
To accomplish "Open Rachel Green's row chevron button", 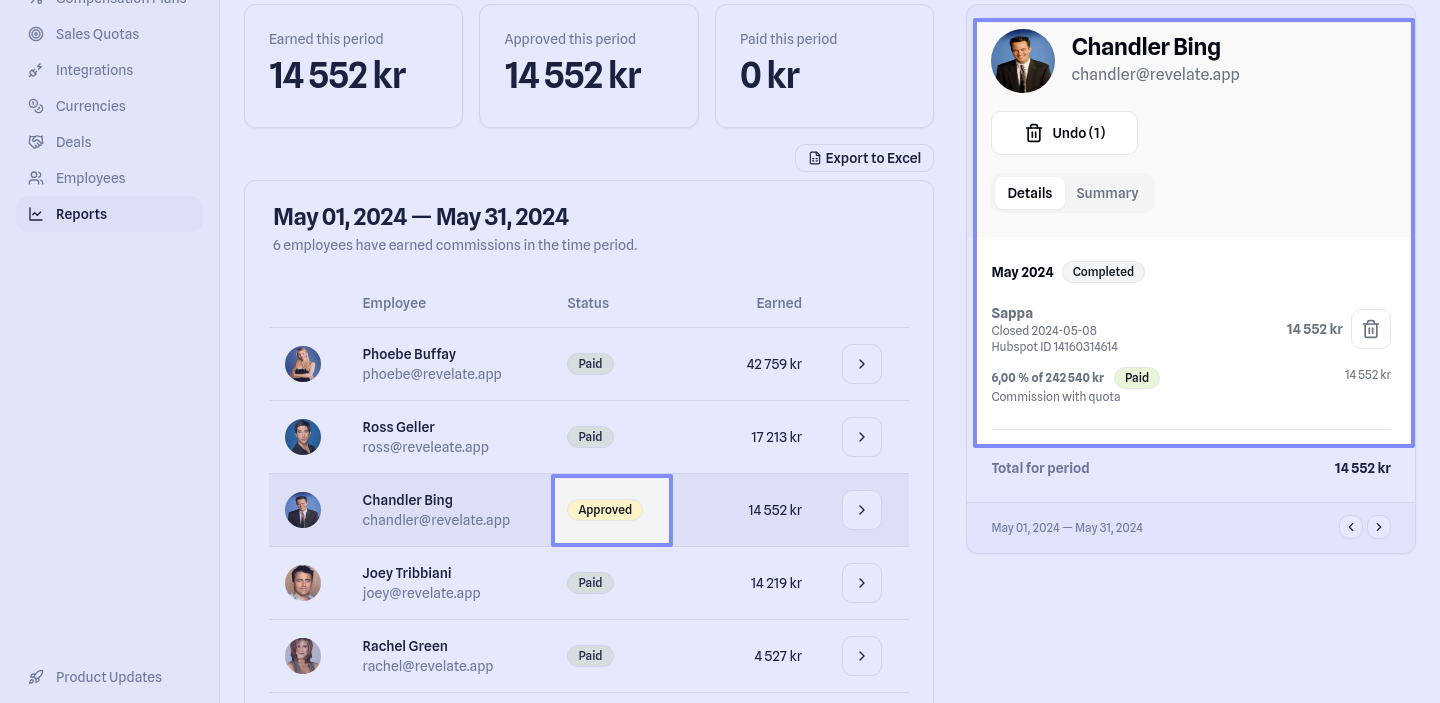I will pyautogui.click(x=861, y=656).
